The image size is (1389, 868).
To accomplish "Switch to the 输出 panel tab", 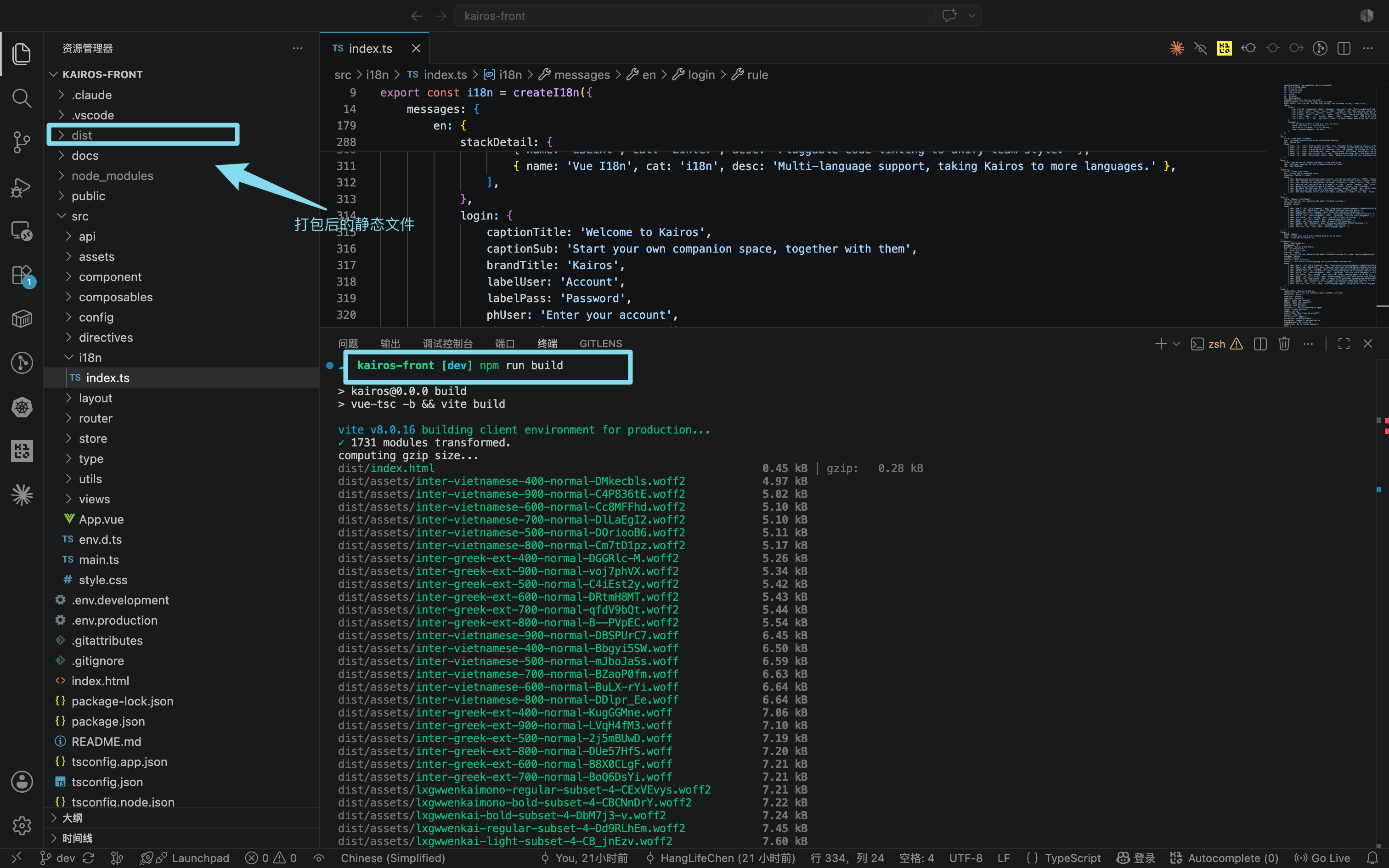I will coord(390,344).
